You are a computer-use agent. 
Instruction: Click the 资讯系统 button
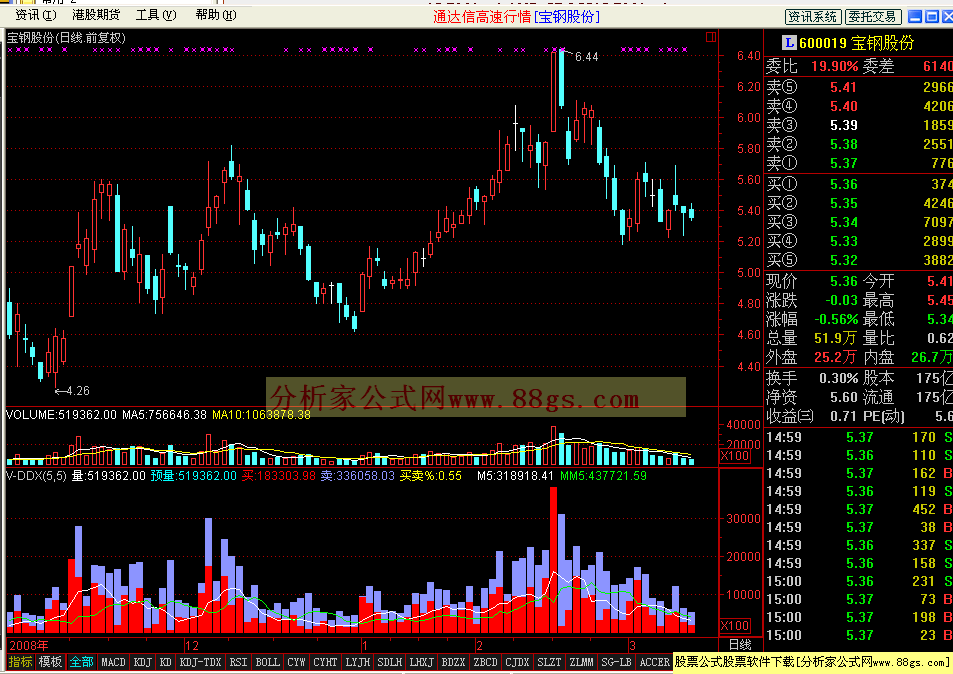click(x=813, y=17)
